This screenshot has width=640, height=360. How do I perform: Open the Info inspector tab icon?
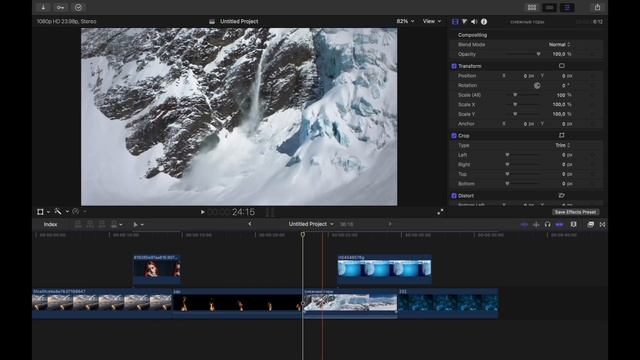[x=484, y=22]
